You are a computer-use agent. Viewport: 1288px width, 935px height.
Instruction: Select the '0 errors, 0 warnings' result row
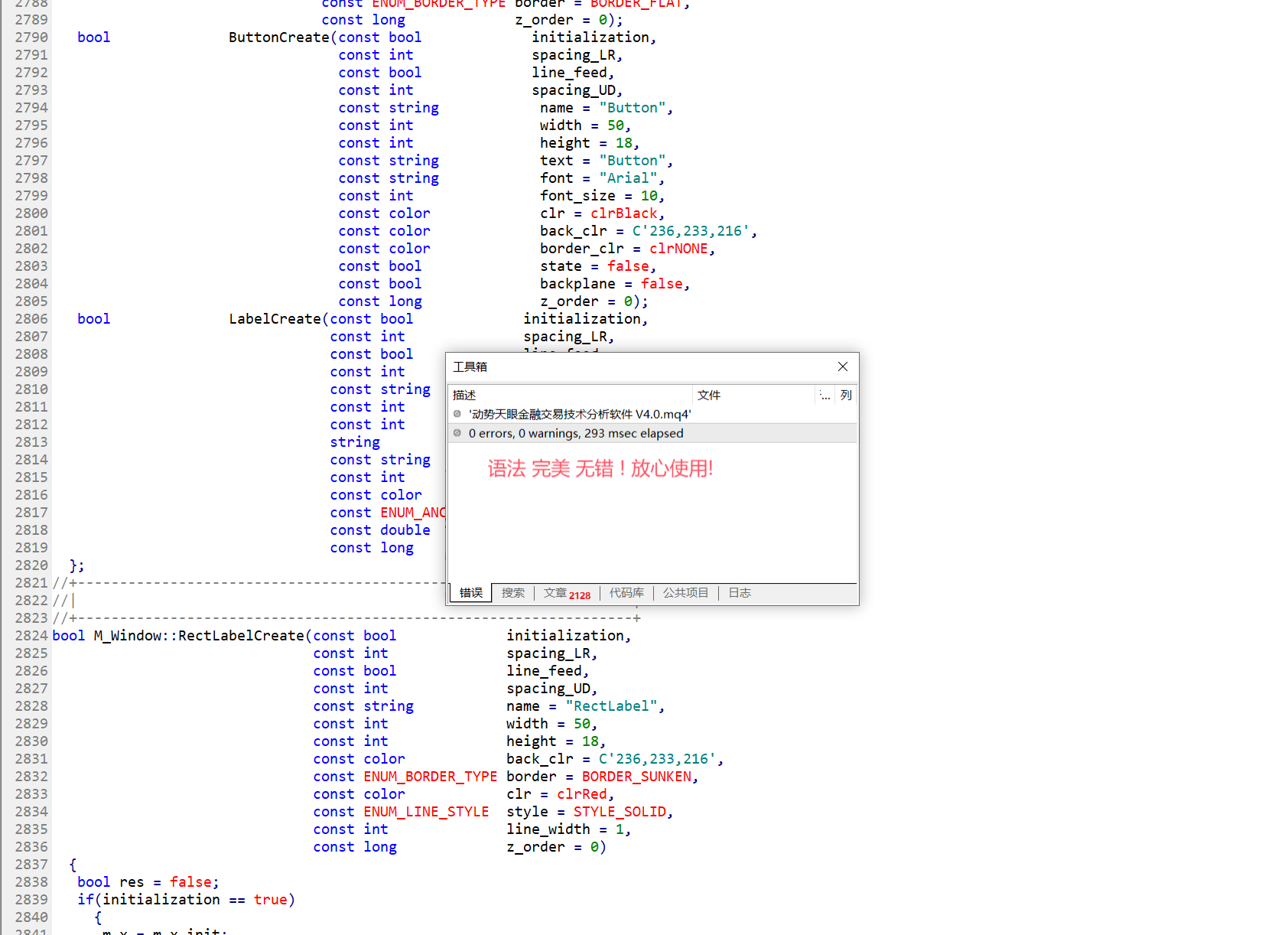coord(575,433)
